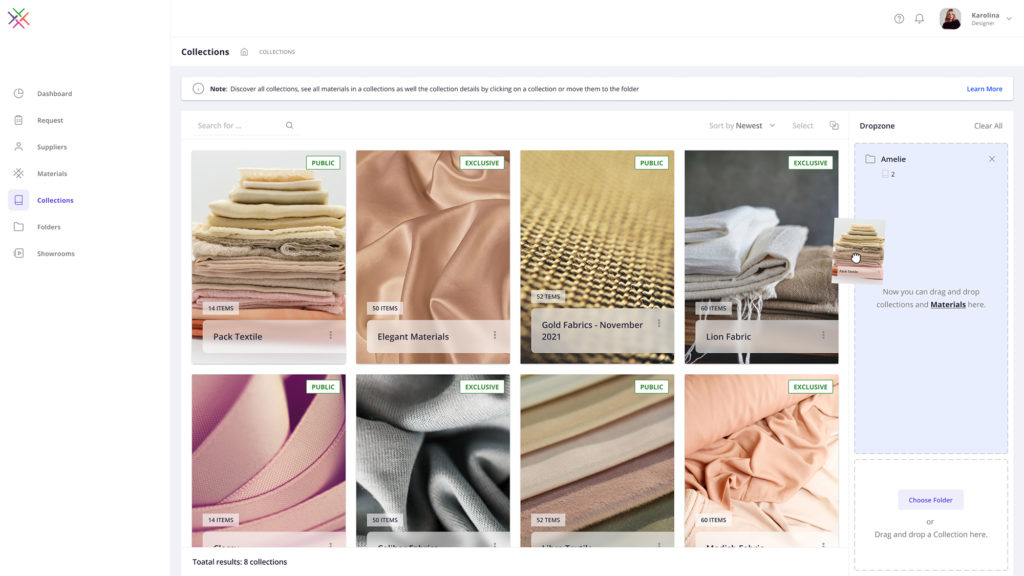The width and height of the screenshot is (1024, 576).
Task: Open Gold Fabrics options menu
Action: coord(659,323)
